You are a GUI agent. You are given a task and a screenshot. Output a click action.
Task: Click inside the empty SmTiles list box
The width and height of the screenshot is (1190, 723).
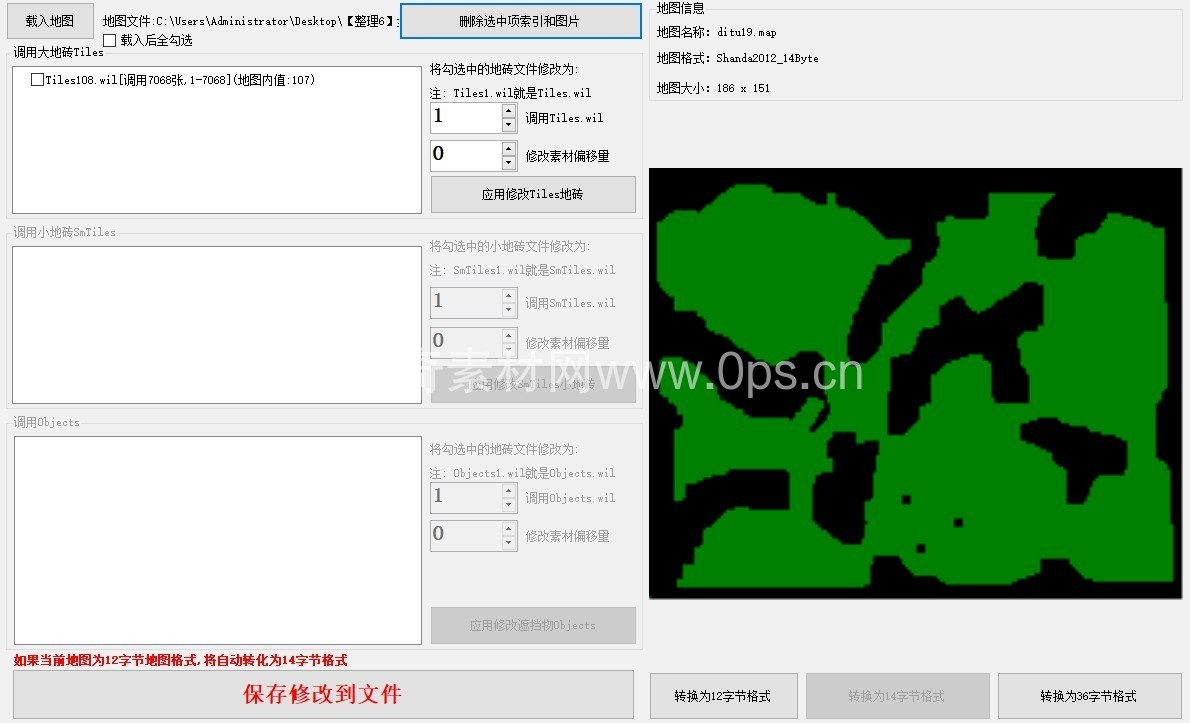coord(216,325)
